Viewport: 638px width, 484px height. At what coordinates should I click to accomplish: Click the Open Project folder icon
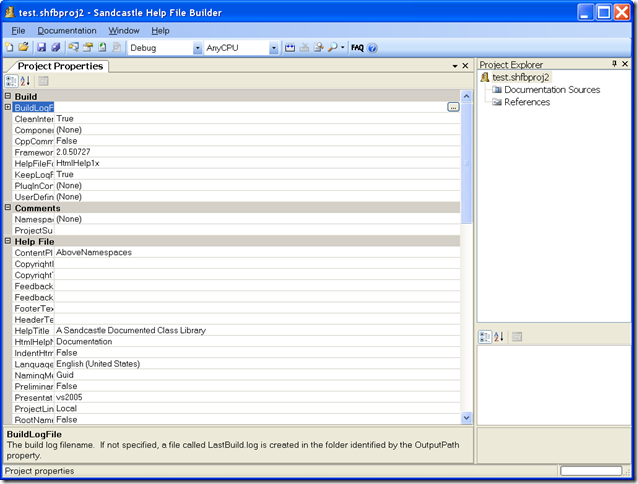coord(22,47)
